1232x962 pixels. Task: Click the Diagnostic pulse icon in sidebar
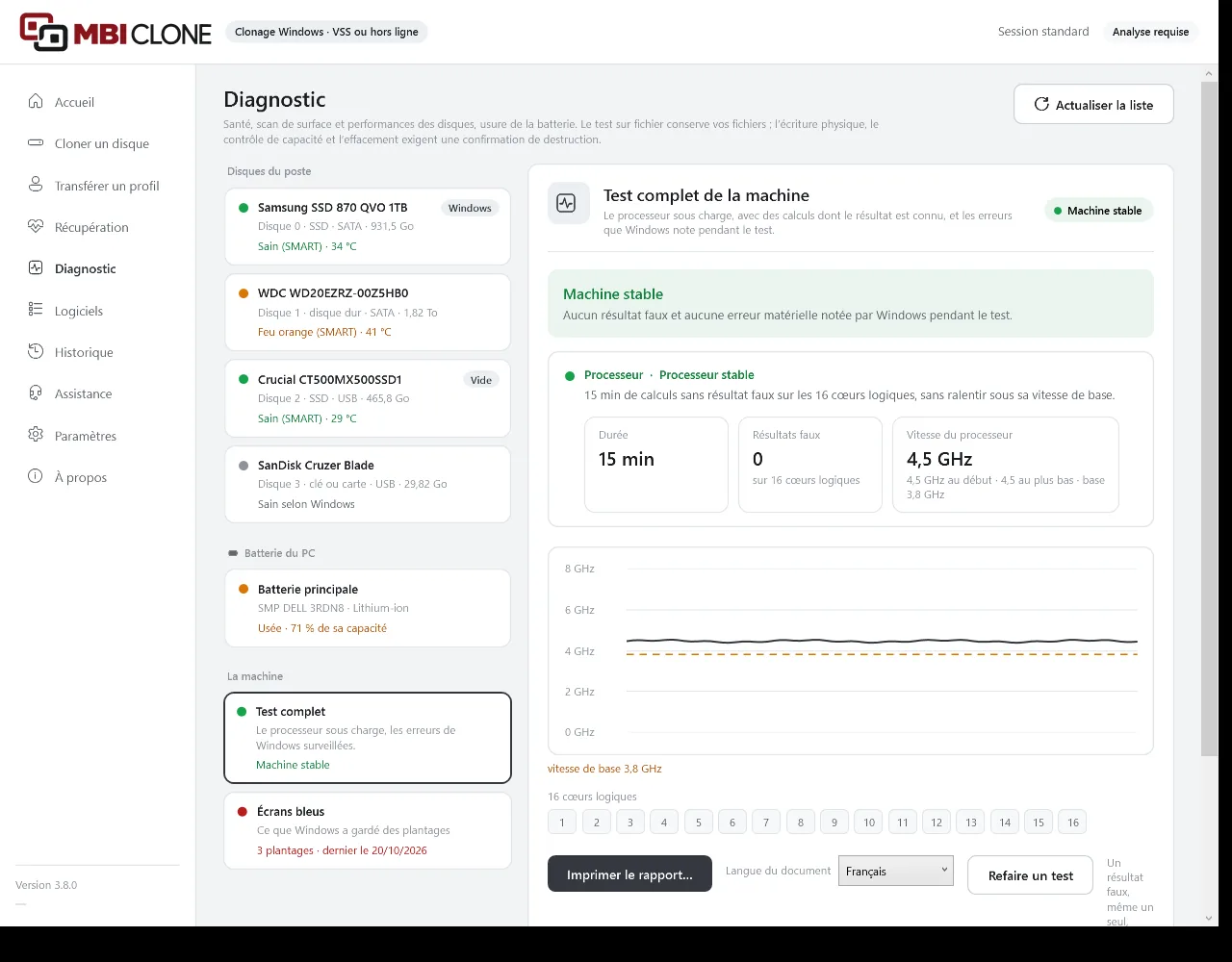tap(36, 268)
